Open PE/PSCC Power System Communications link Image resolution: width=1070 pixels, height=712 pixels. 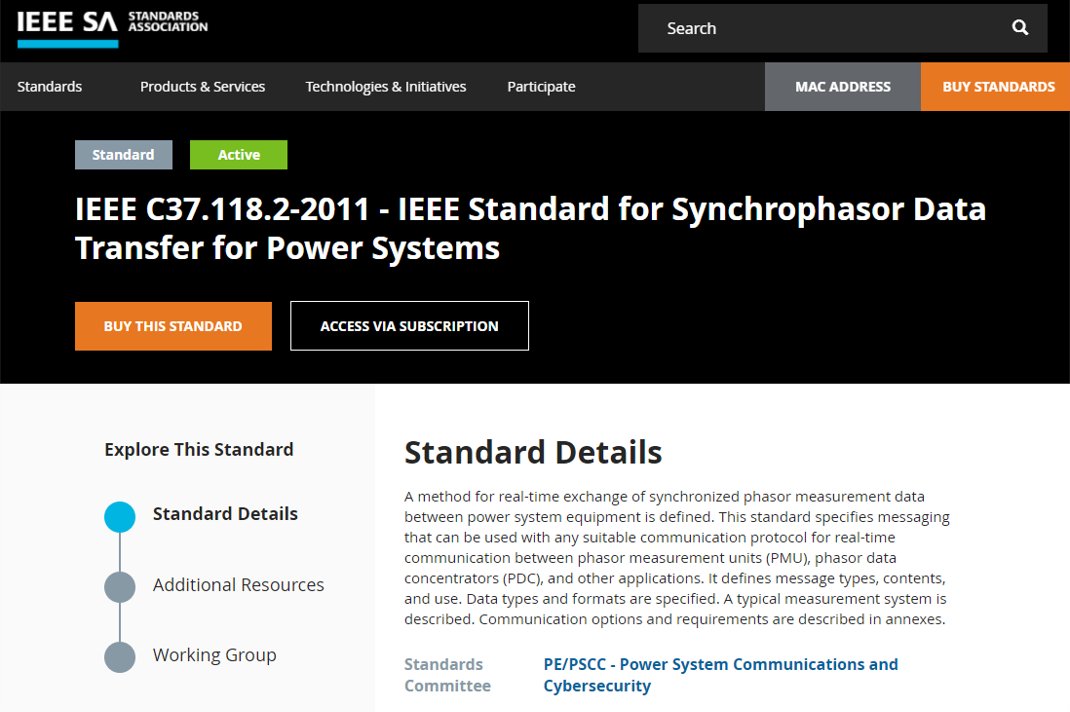[721, 675]
